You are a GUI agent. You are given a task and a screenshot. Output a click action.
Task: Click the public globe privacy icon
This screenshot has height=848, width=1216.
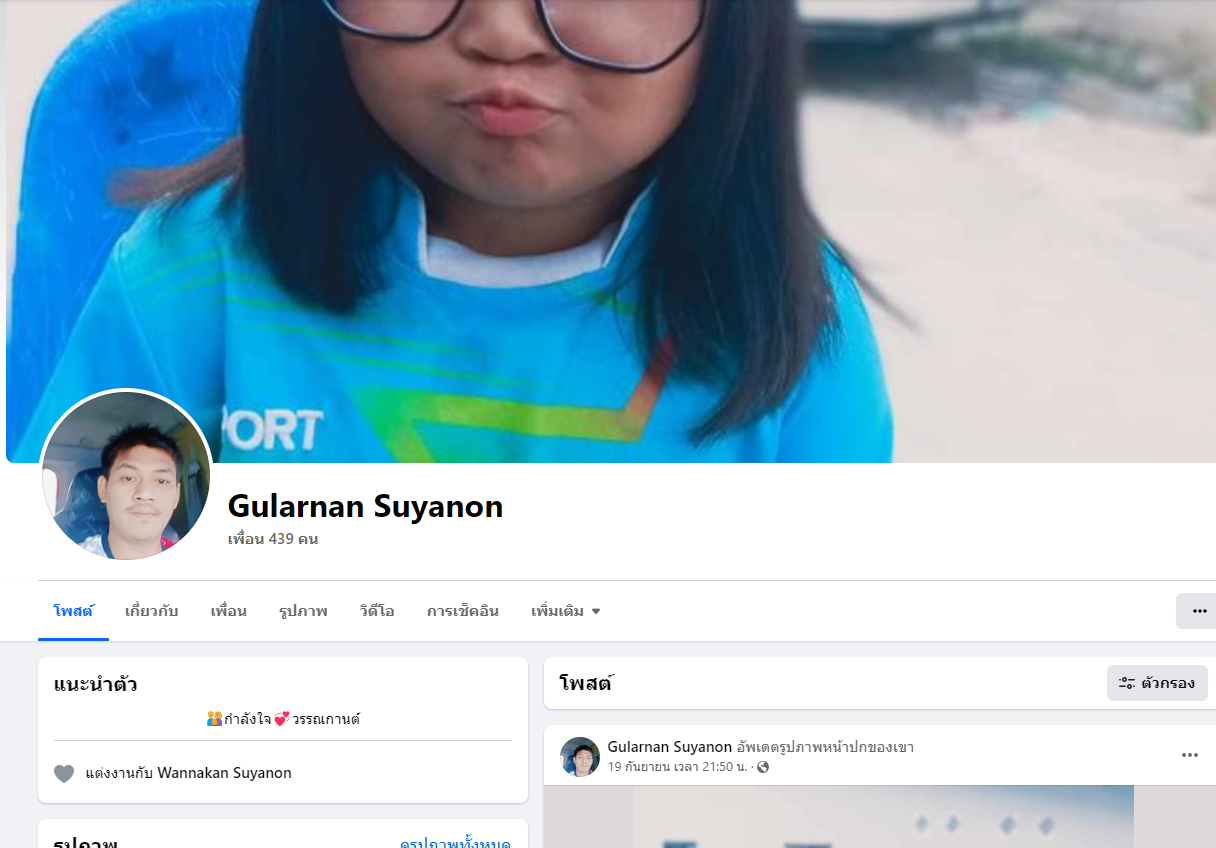764,767
